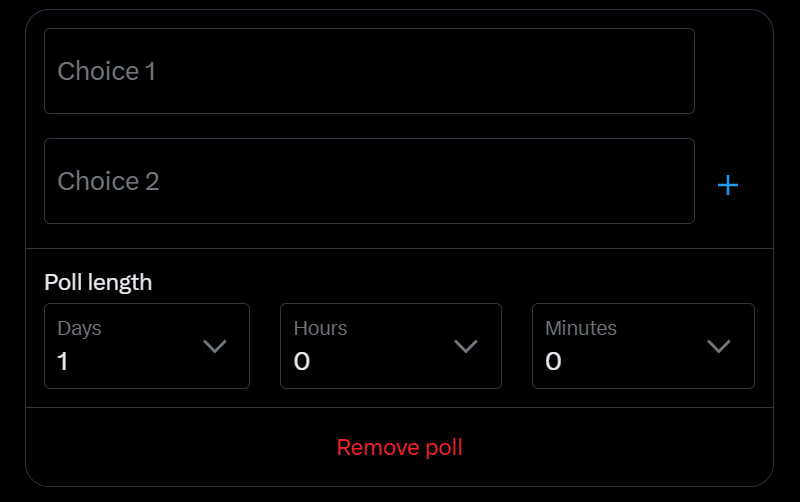Click the Poll length heading
This screenshot has height=502, width=800.
98,282
